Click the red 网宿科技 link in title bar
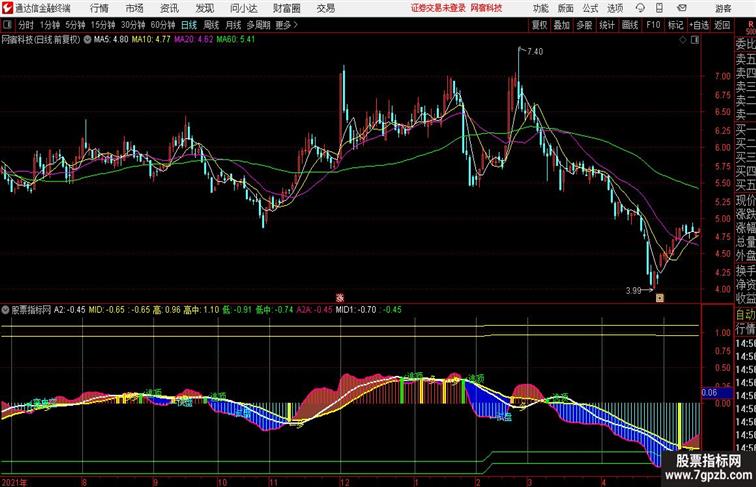Image resolution: width=756 pixels, height=487 pixels. coord(486,8)
